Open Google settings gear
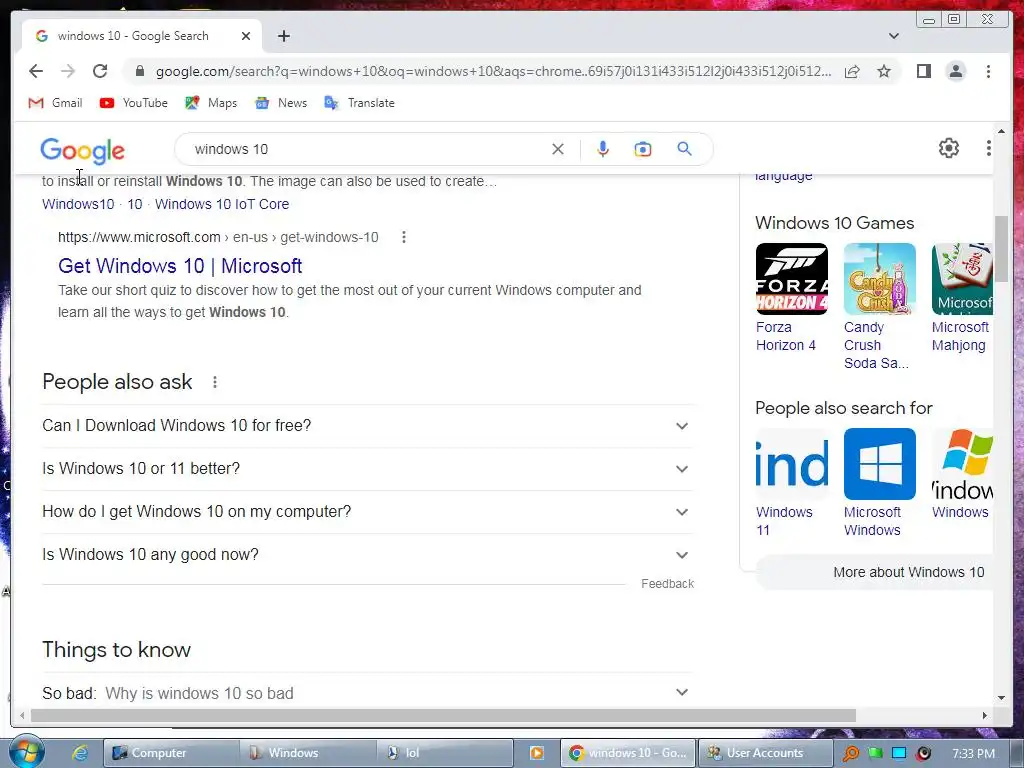 point(949,148)
